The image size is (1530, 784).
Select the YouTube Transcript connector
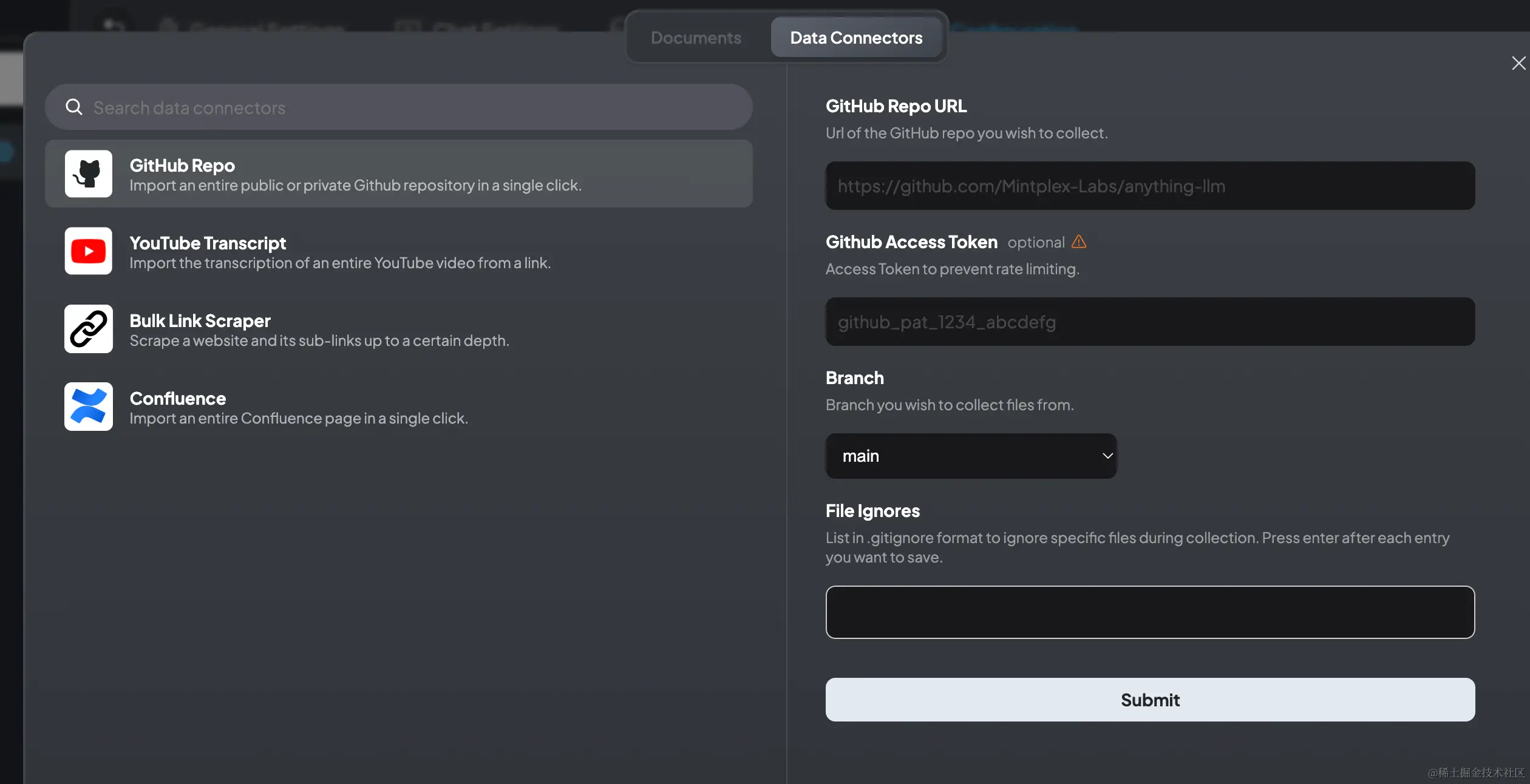(x=340, y=252)
